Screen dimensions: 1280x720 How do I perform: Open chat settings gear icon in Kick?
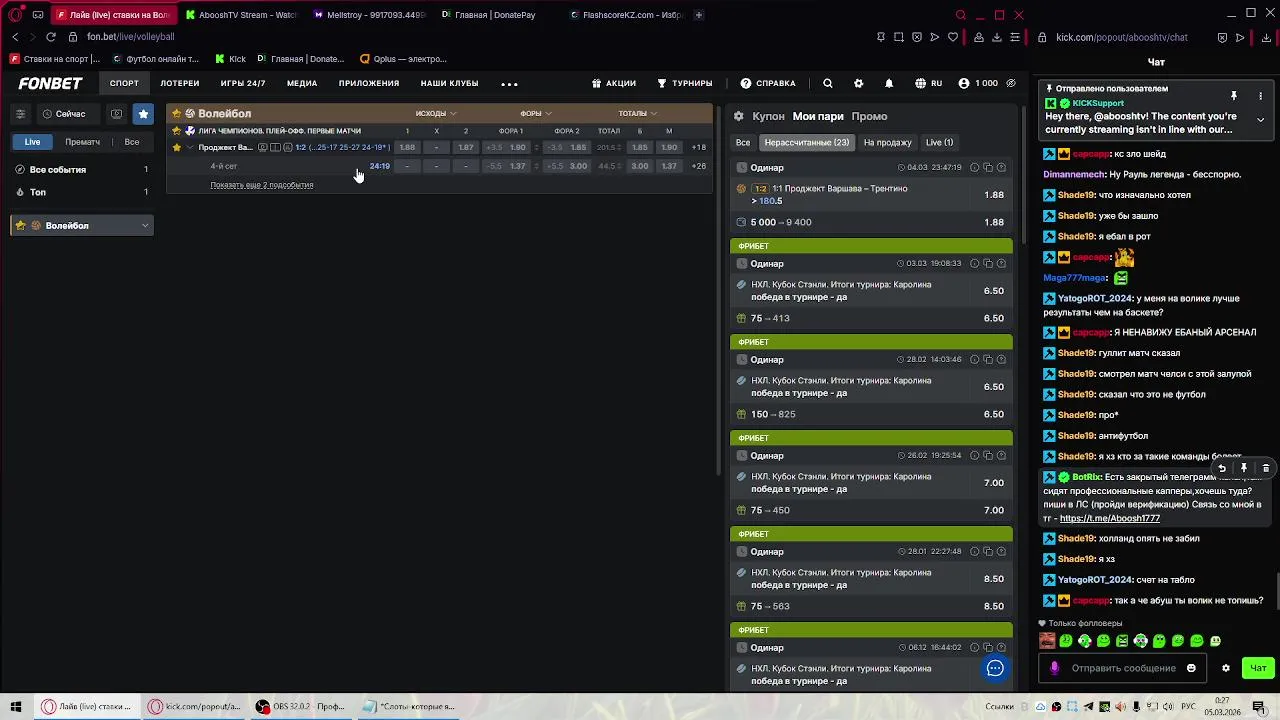[1226, 668]
